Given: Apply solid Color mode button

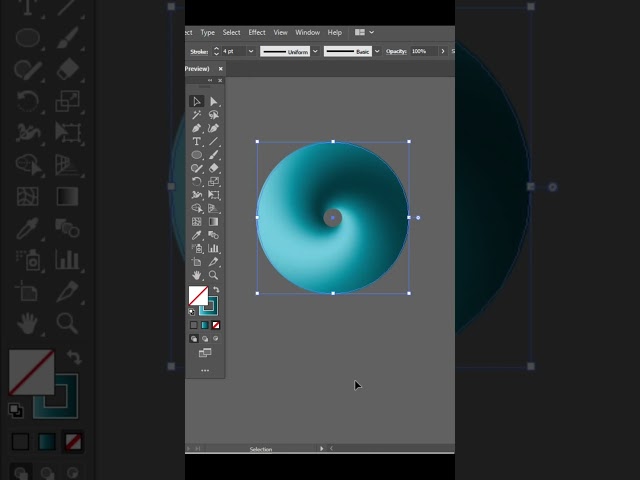Looking at the screenshot, I should pos(193,325).
